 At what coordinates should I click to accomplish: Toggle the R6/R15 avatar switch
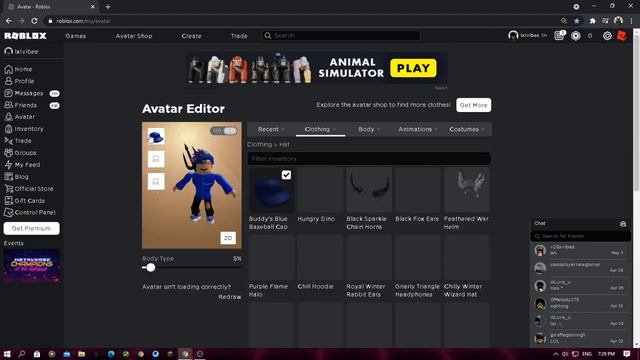tap(224, 131)
